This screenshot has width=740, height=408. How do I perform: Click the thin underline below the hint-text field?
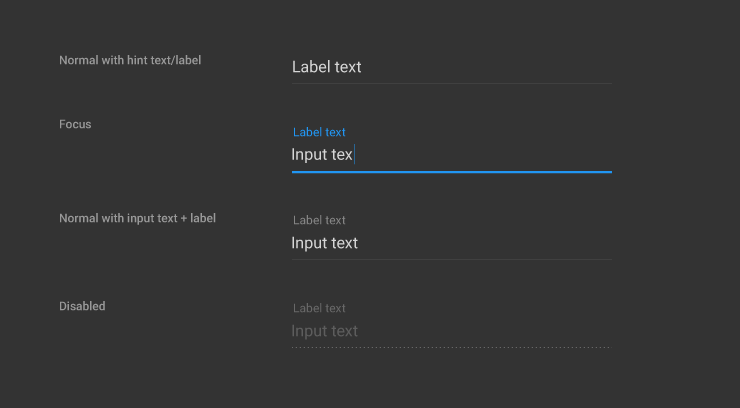(x=451, y=83)
